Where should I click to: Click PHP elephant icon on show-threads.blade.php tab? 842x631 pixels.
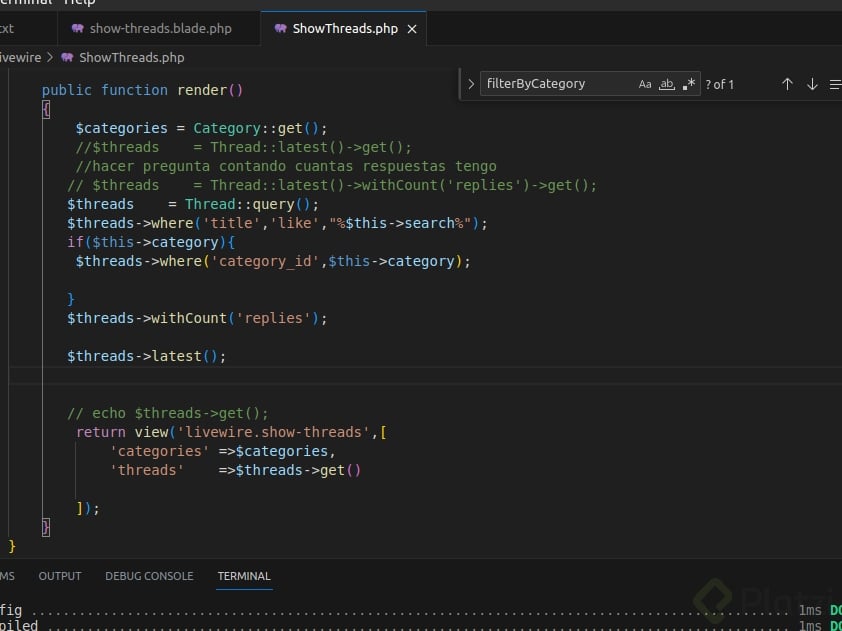78,29
